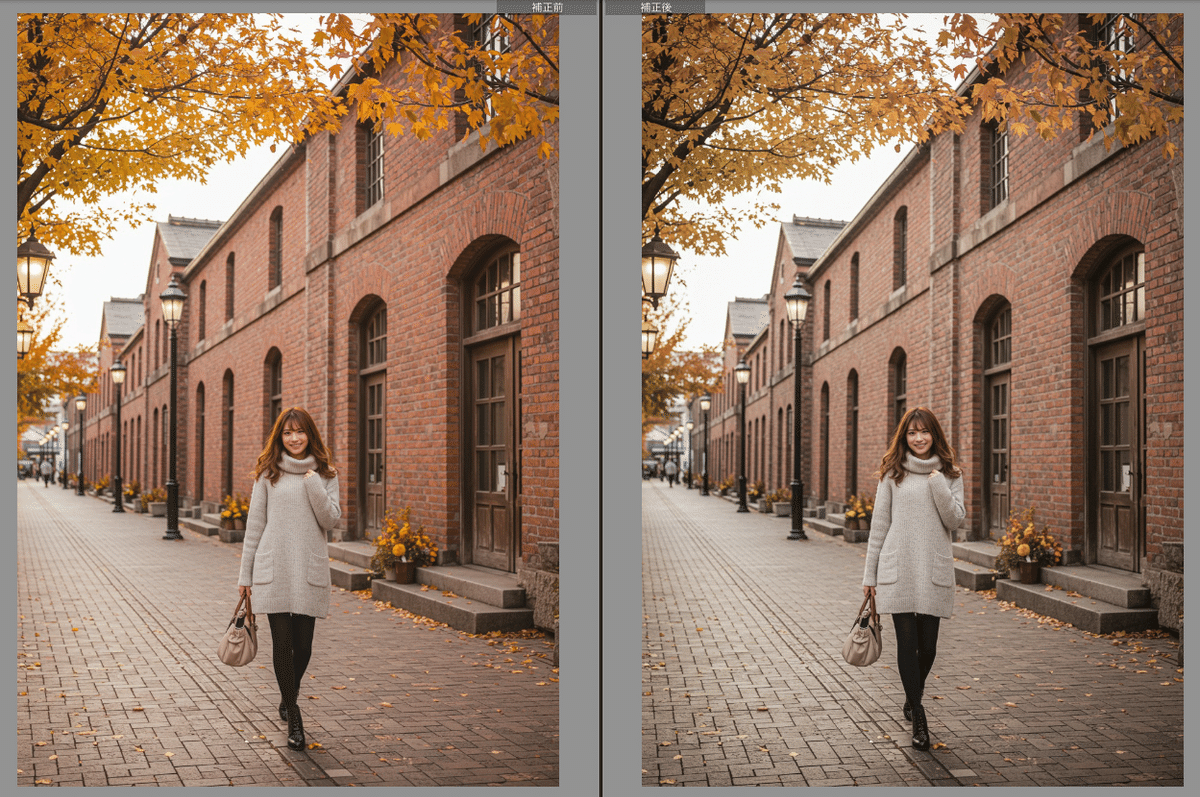The image size is (1200, 797).
Task: Click the 補正前 (Before) label
Action: coord(546,7)
